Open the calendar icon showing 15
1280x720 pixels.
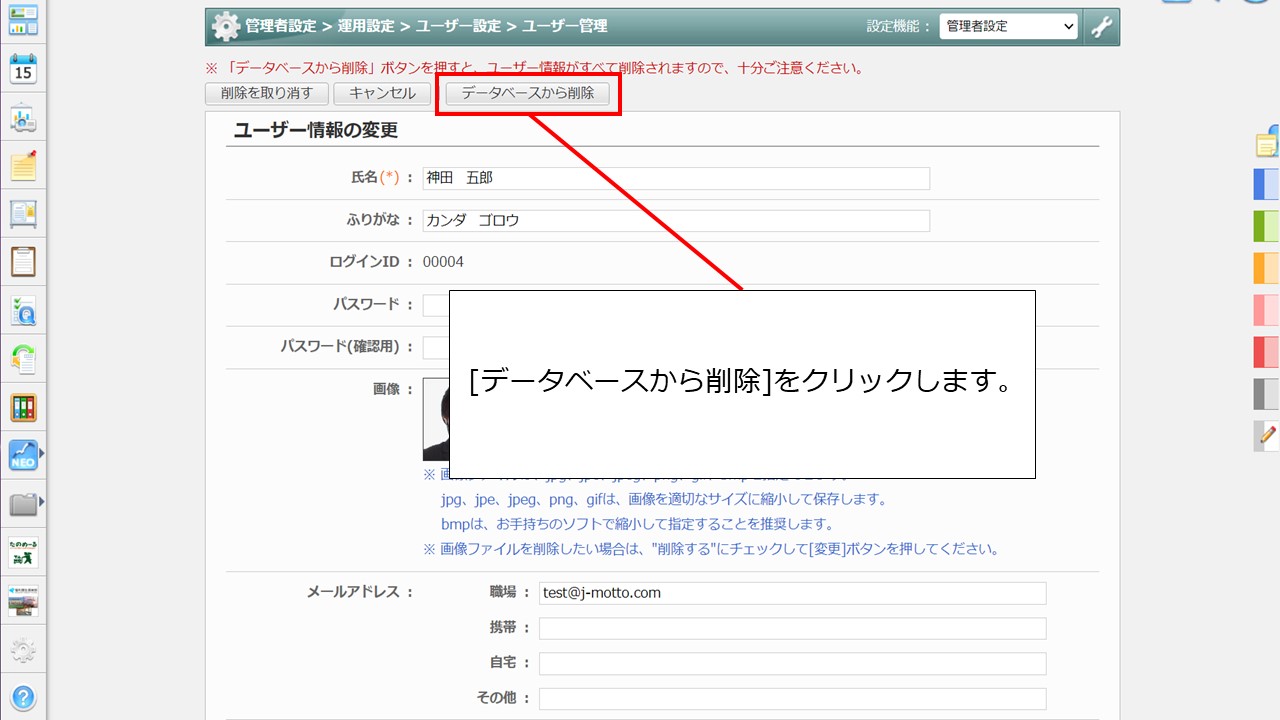click(x=23, y=70)
